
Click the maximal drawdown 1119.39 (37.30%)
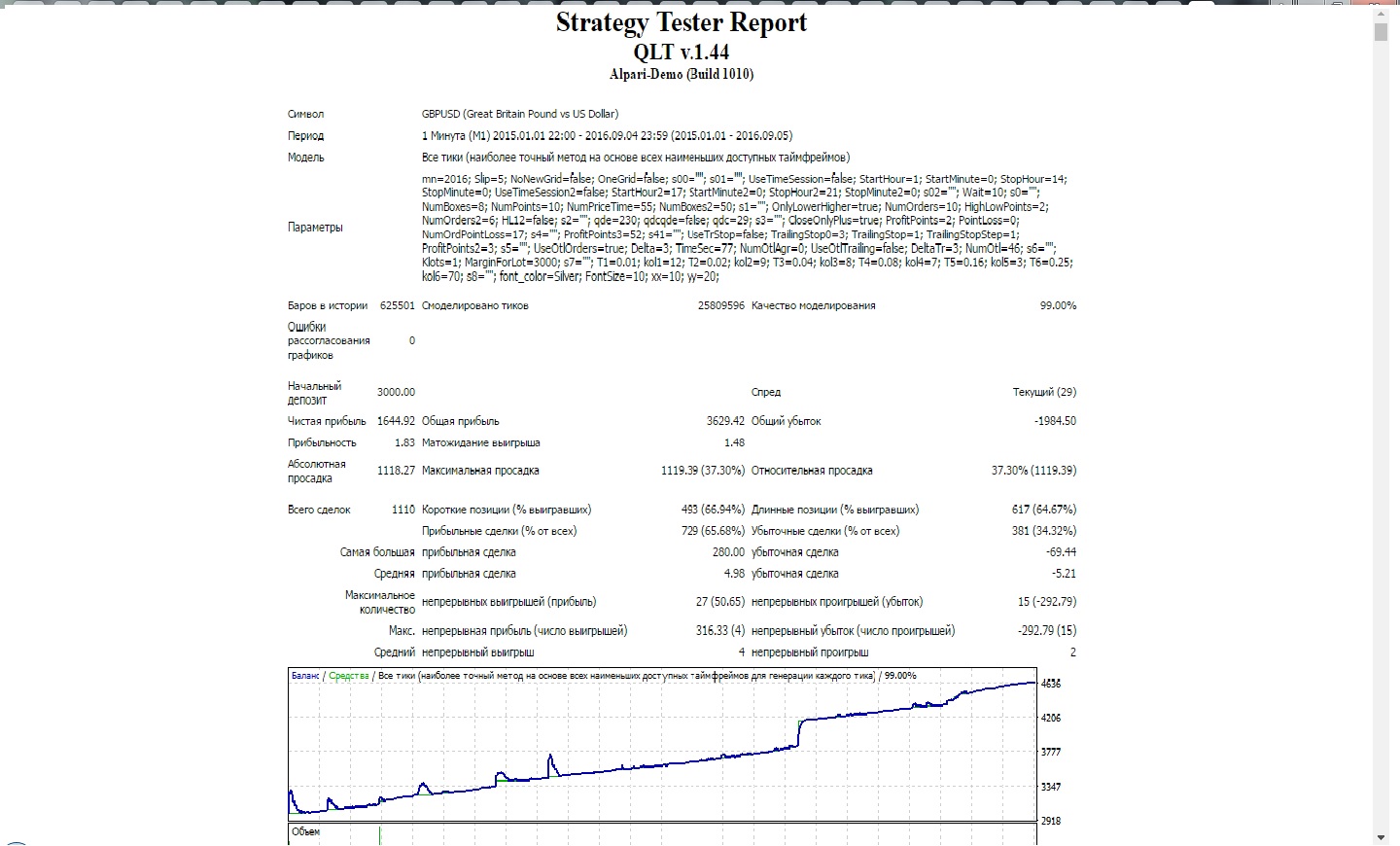[703, 471]
